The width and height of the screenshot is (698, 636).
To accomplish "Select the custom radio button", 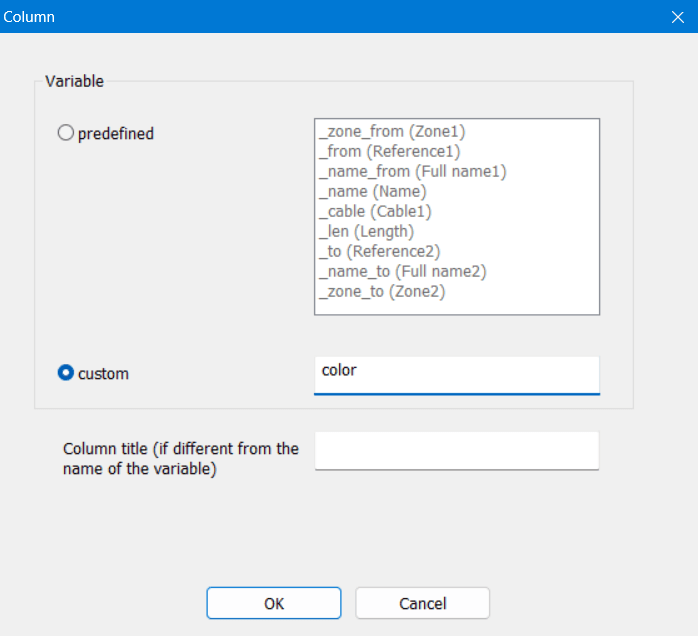I will [x=66, y=373].
